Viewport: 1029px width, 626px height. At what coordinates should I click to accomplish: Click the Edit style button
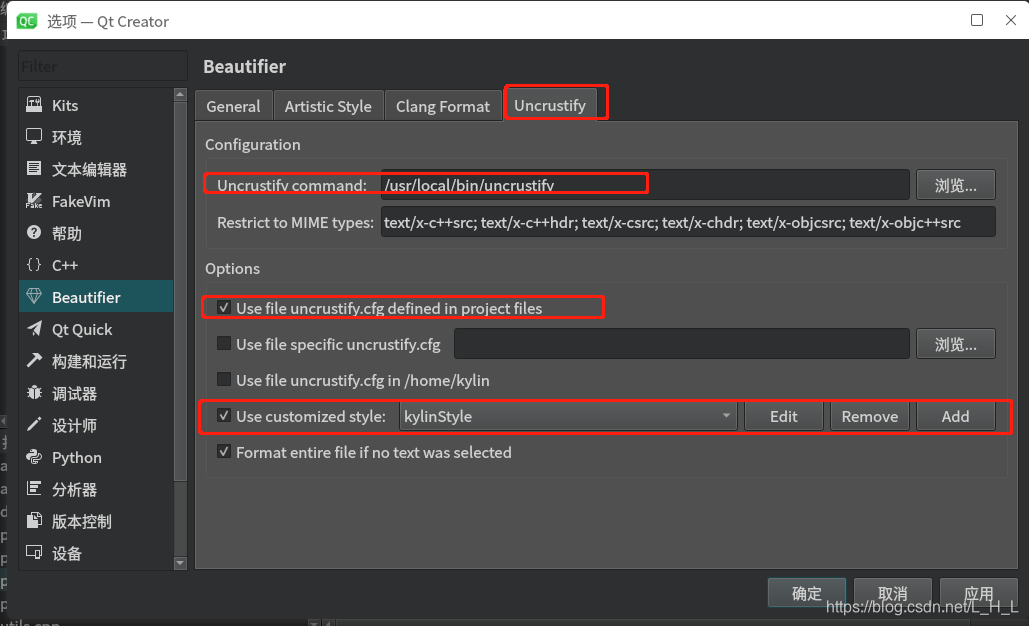[784, 416]
